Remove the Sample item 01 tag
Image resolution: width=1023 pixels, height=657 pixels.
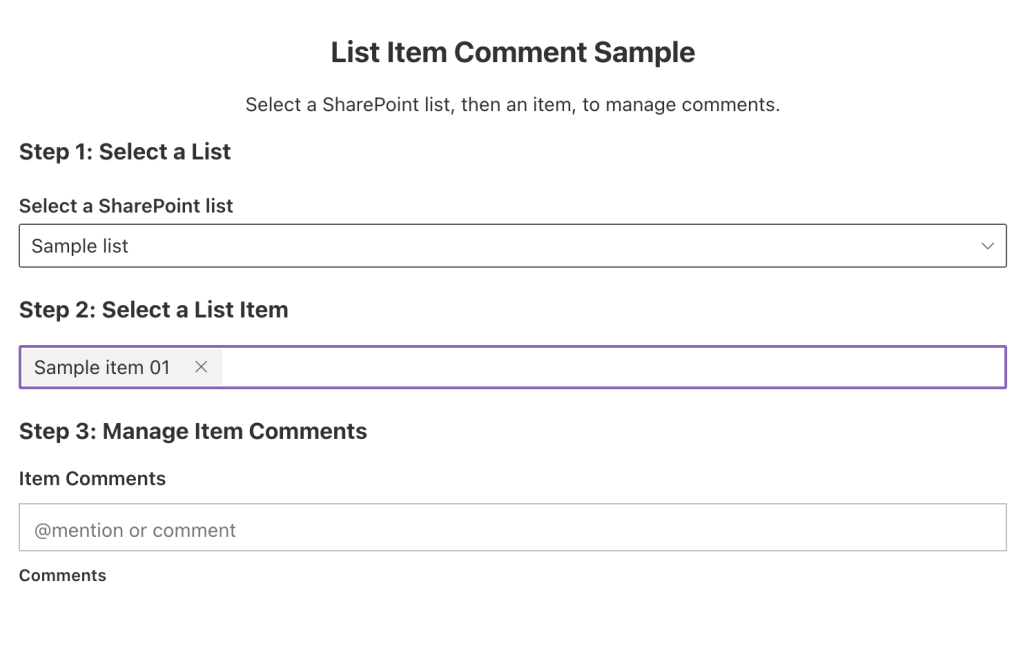201,367
